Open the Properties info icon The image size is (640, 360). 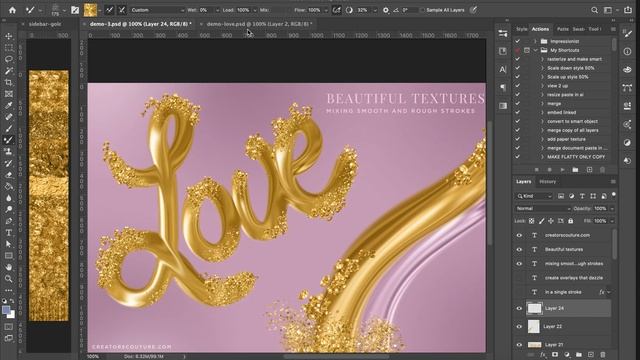click(627, 51)
